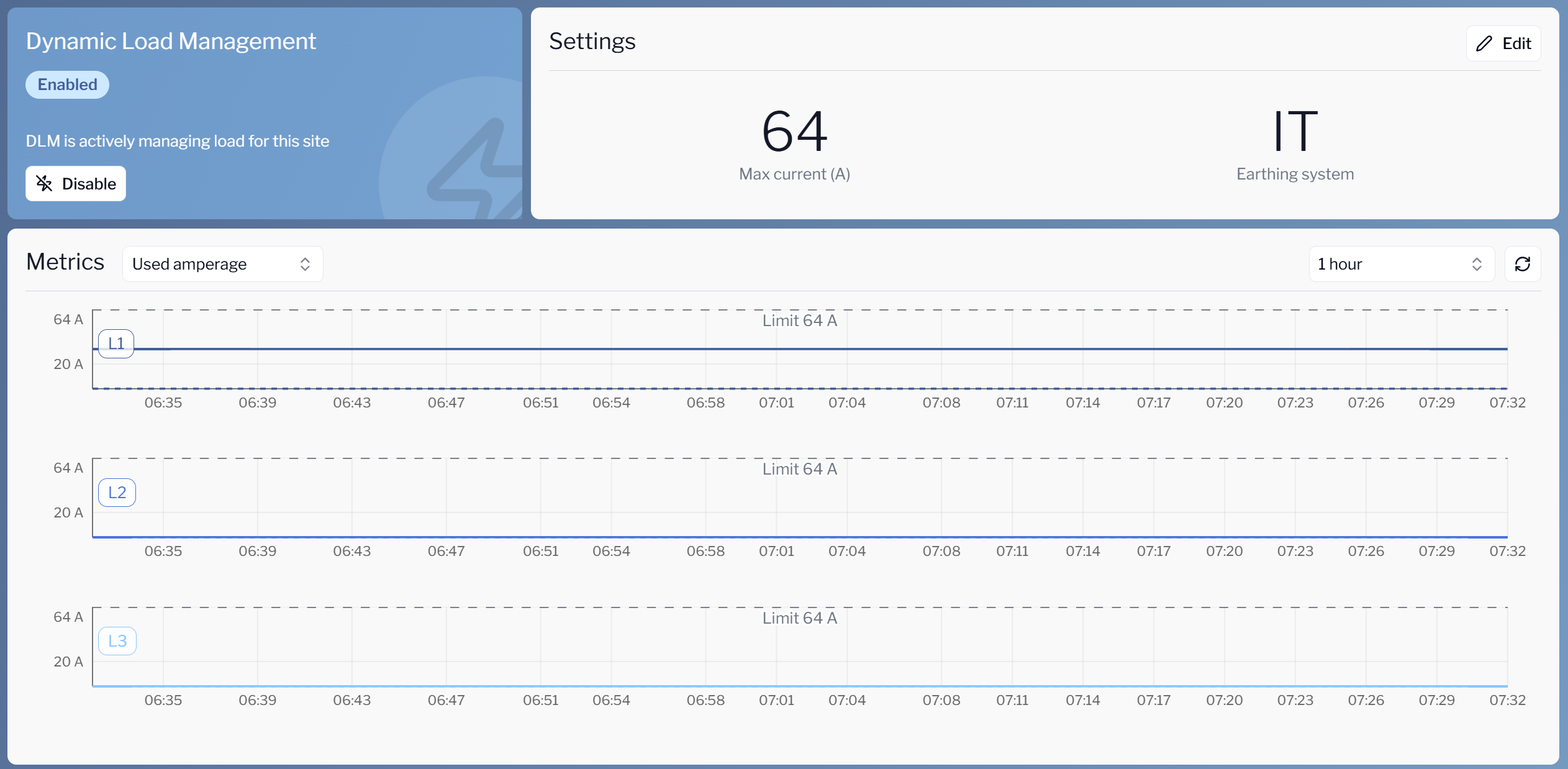This screenshot has width=1568, height=769.
Task: Open the Used amperage metric dropdown
Action: pos(222,264)
